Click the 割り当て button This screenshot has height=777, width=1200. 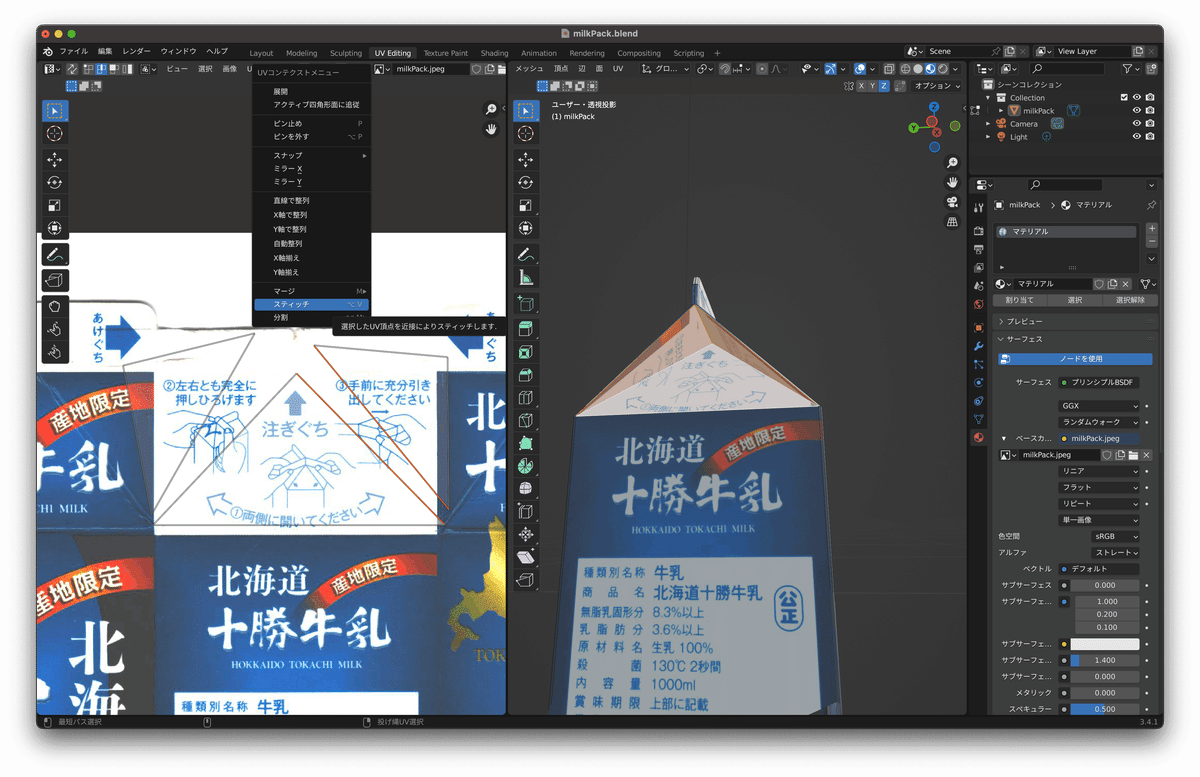(1020, 300)
